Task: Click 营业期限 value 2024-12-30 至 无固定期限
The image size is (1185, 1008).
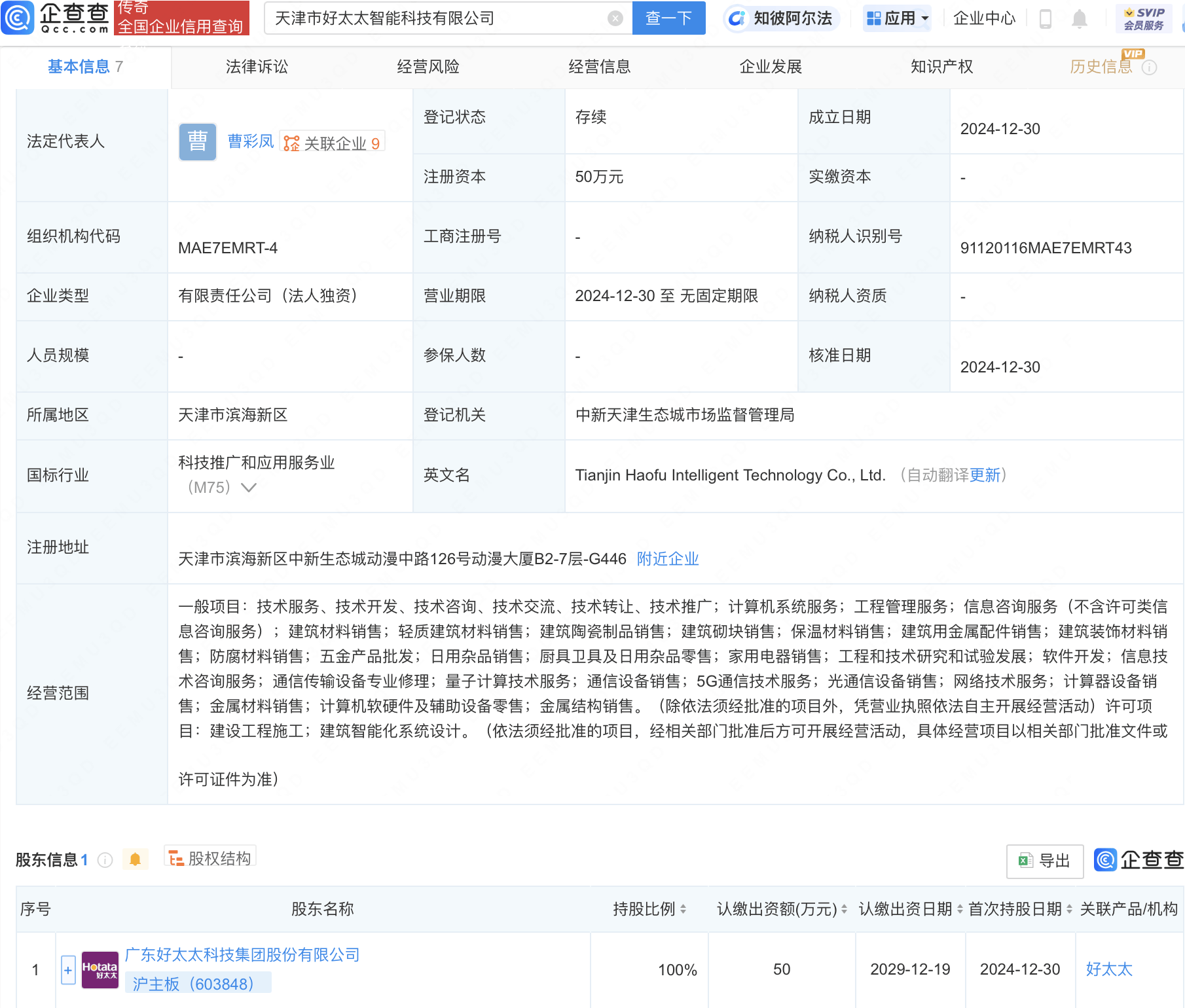Action: pyautogui.click(x=666, y=296)
